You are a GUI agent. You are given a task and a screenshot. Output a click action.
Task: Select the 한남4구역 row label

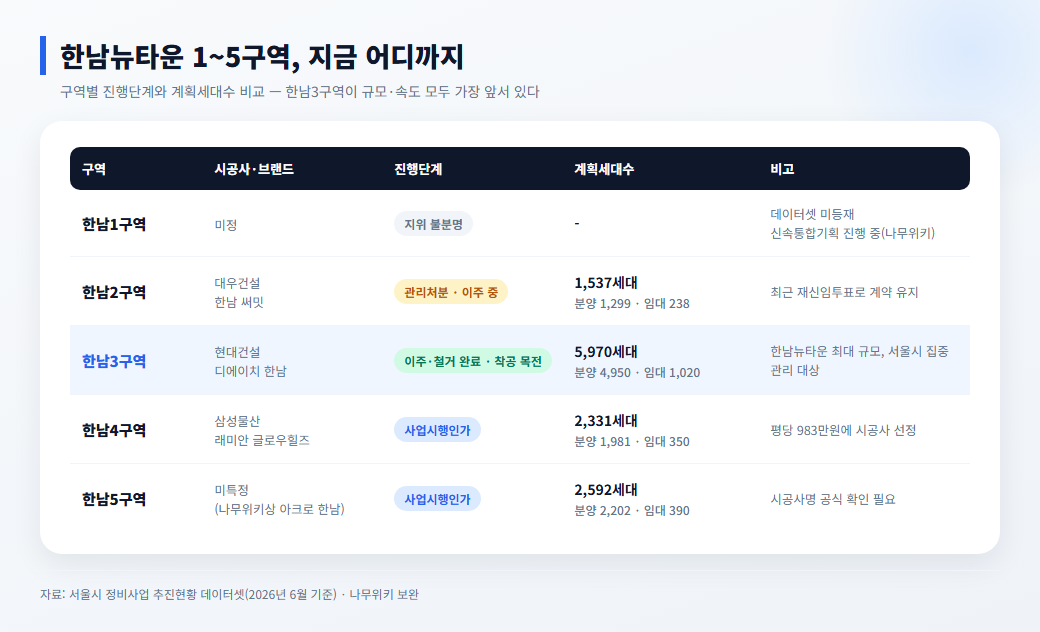click(x=114, y=430)
